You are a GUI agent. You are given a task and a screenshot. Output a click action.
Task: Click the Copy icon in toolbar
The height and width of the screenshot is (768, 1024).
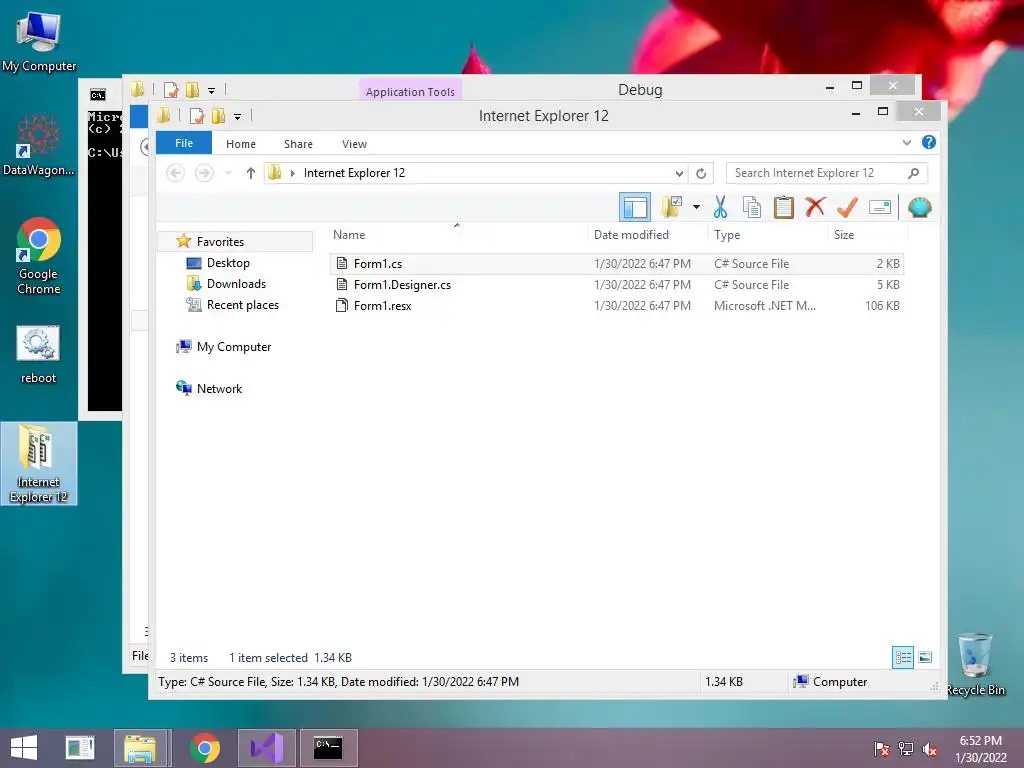(752, 208)
